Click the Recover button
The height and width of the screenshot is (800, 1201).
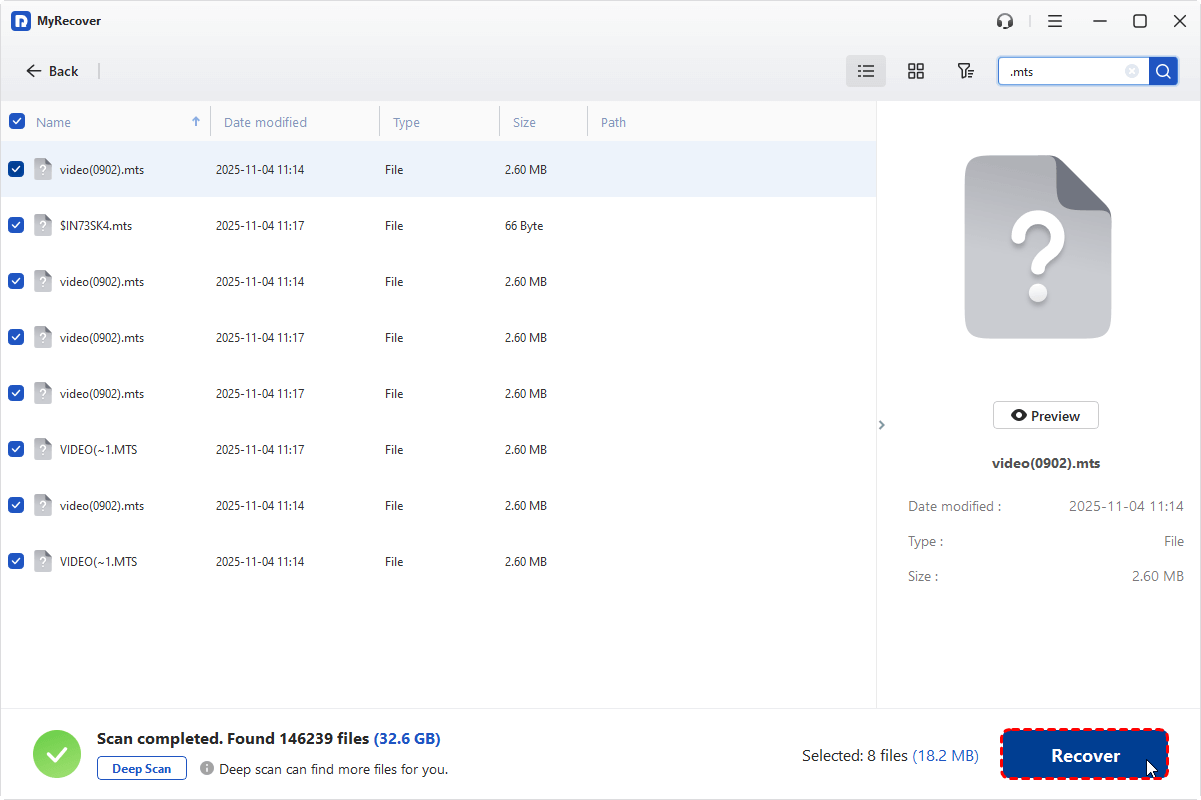[x=1085, y=756]
